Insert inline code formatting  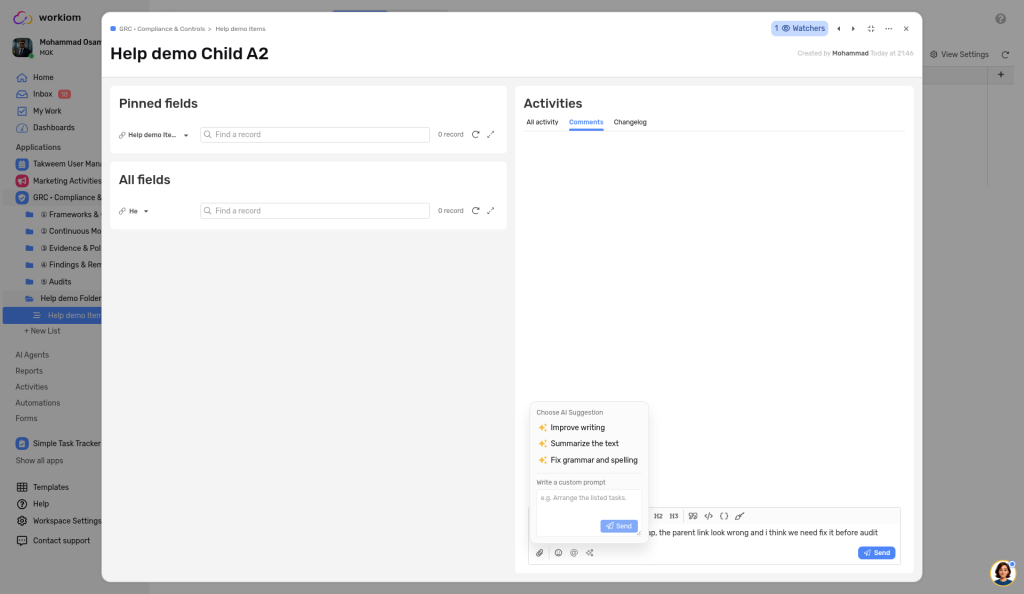pyautogui.click(x=709, y=516)
